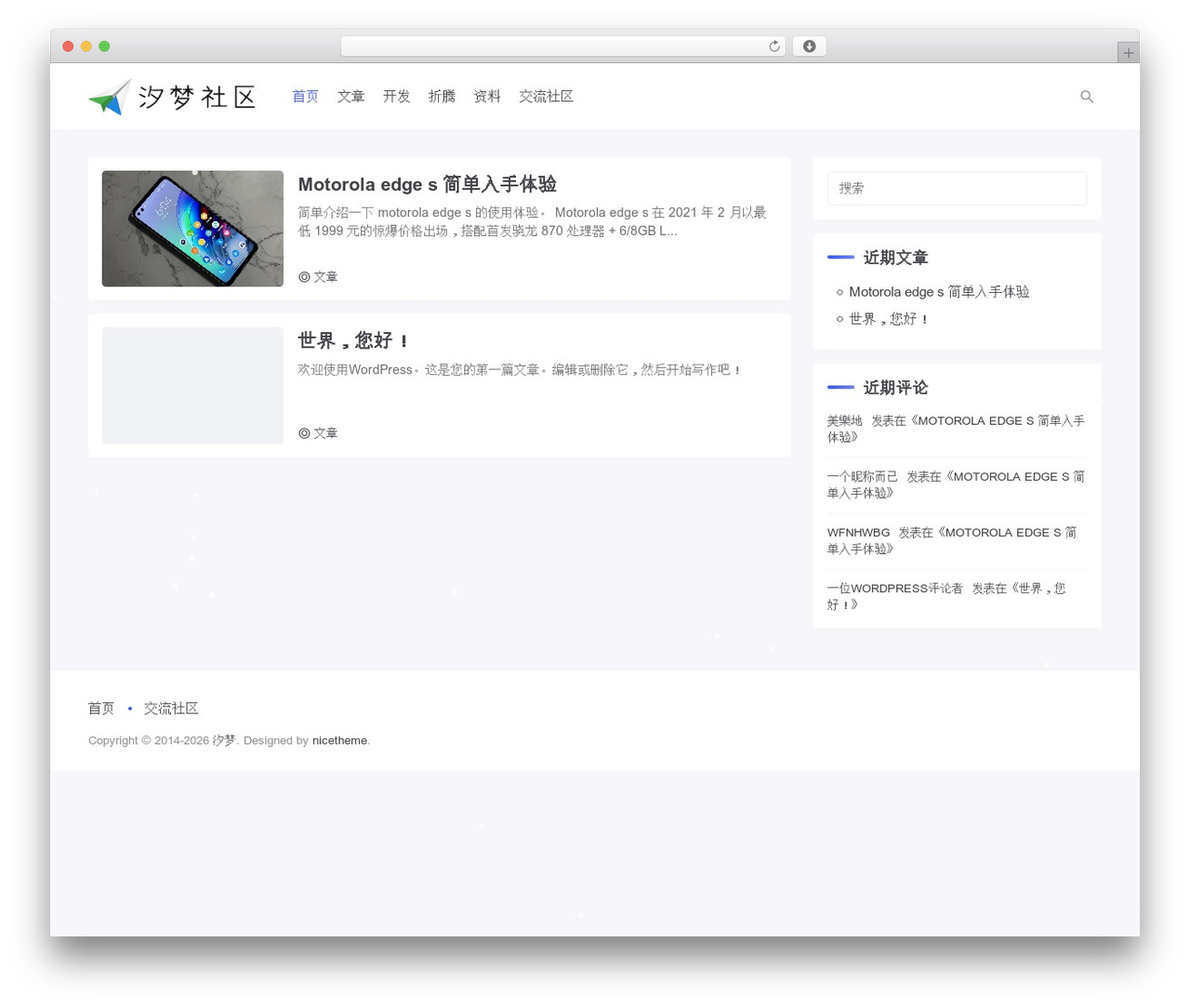Open the 首页 navigation menu item
Viewport: 1190px width, 1008px height.
306,97
